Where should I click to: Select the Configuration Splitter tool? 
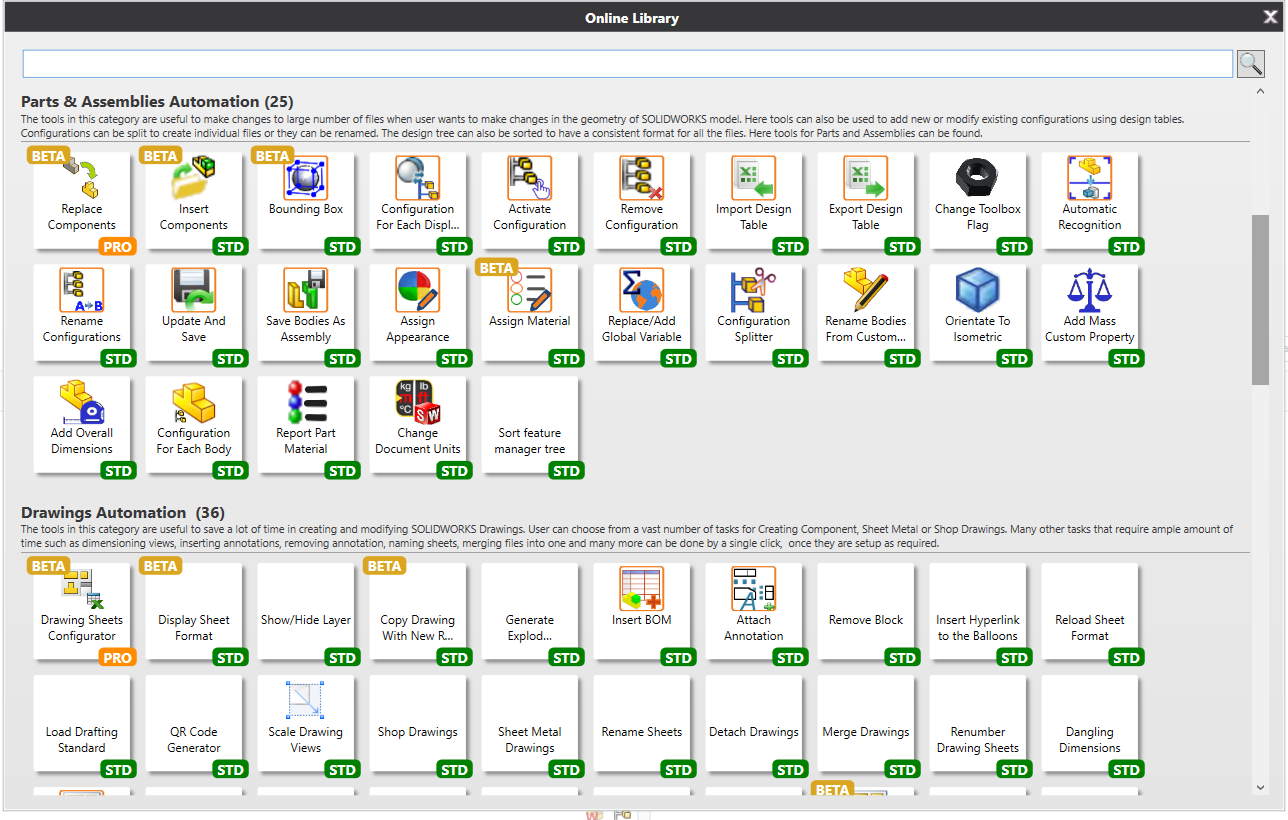754,313
